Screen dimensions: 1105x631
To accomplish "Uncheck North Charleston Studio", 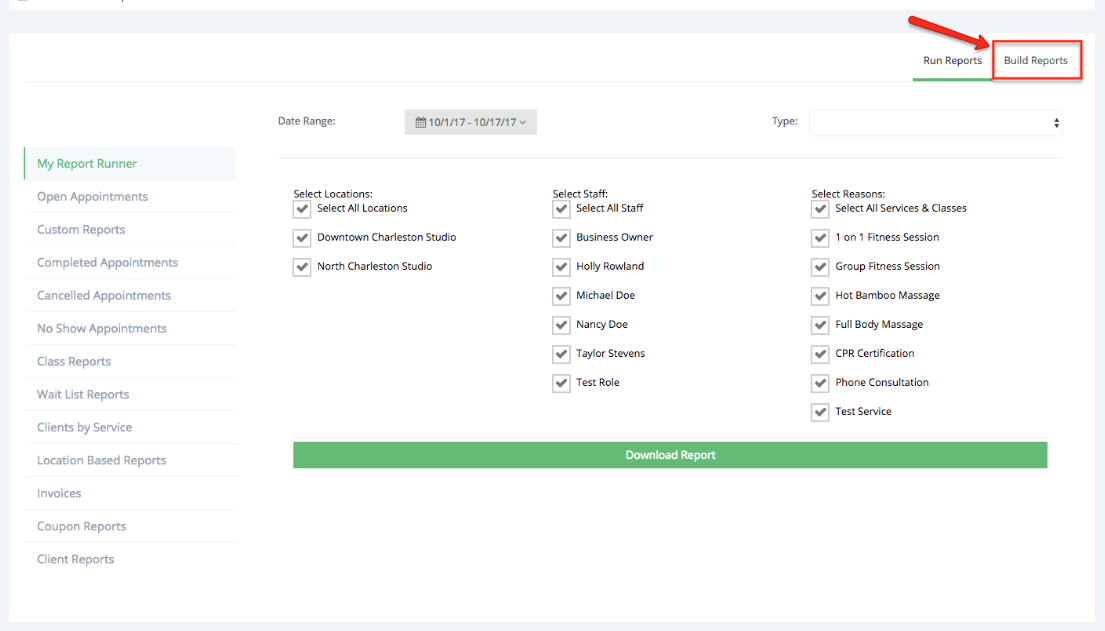I will tap(301, 267).
